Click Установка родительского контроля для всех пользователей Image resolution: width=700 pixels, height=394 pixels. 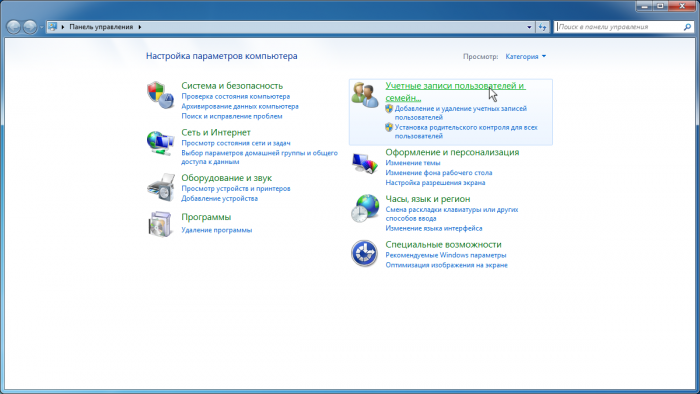coord(466,132)
